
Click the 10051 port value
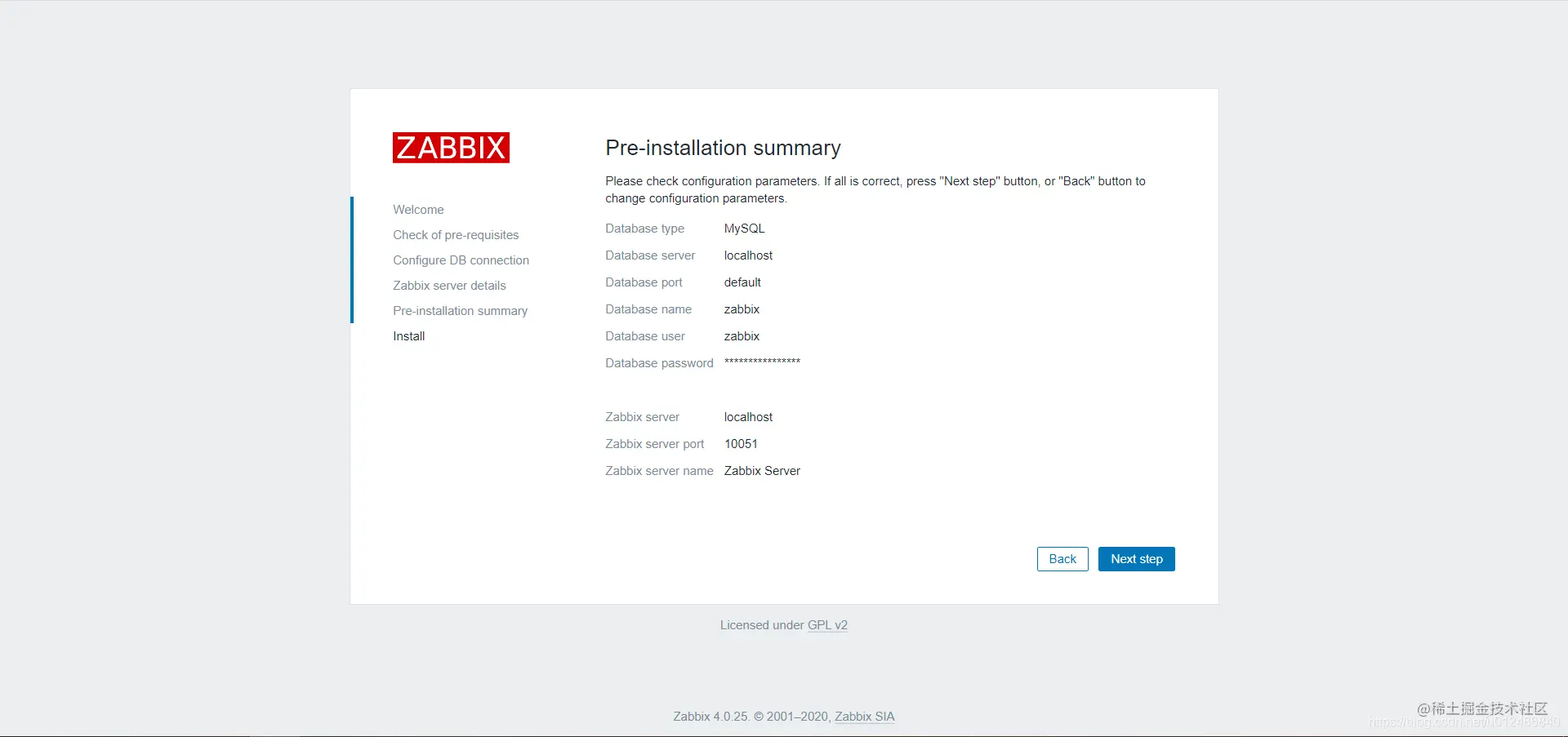[741, 444]
